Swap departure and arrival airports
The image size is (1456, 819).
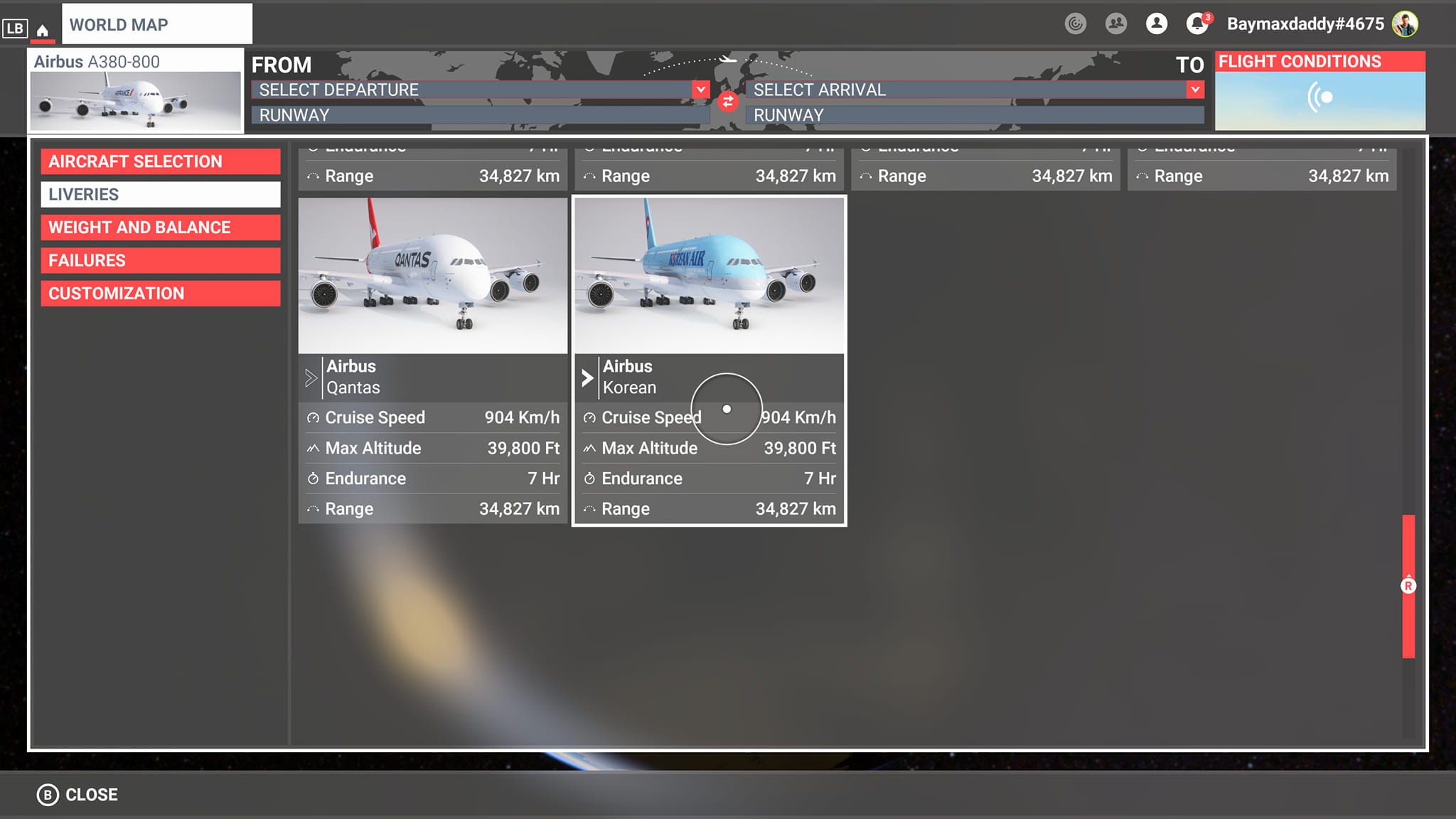(727, 102)
